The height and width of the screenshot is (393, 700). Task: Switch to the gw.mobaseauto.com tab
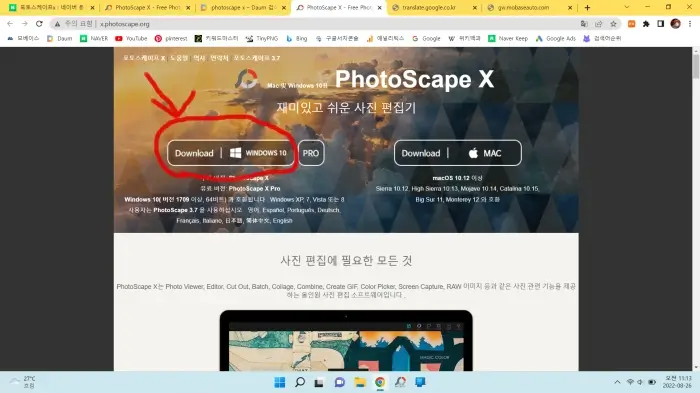(529, 8)
